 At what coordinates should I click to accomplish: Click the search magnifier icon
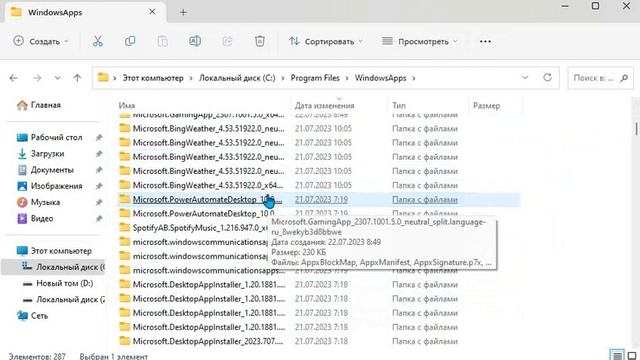624,78
